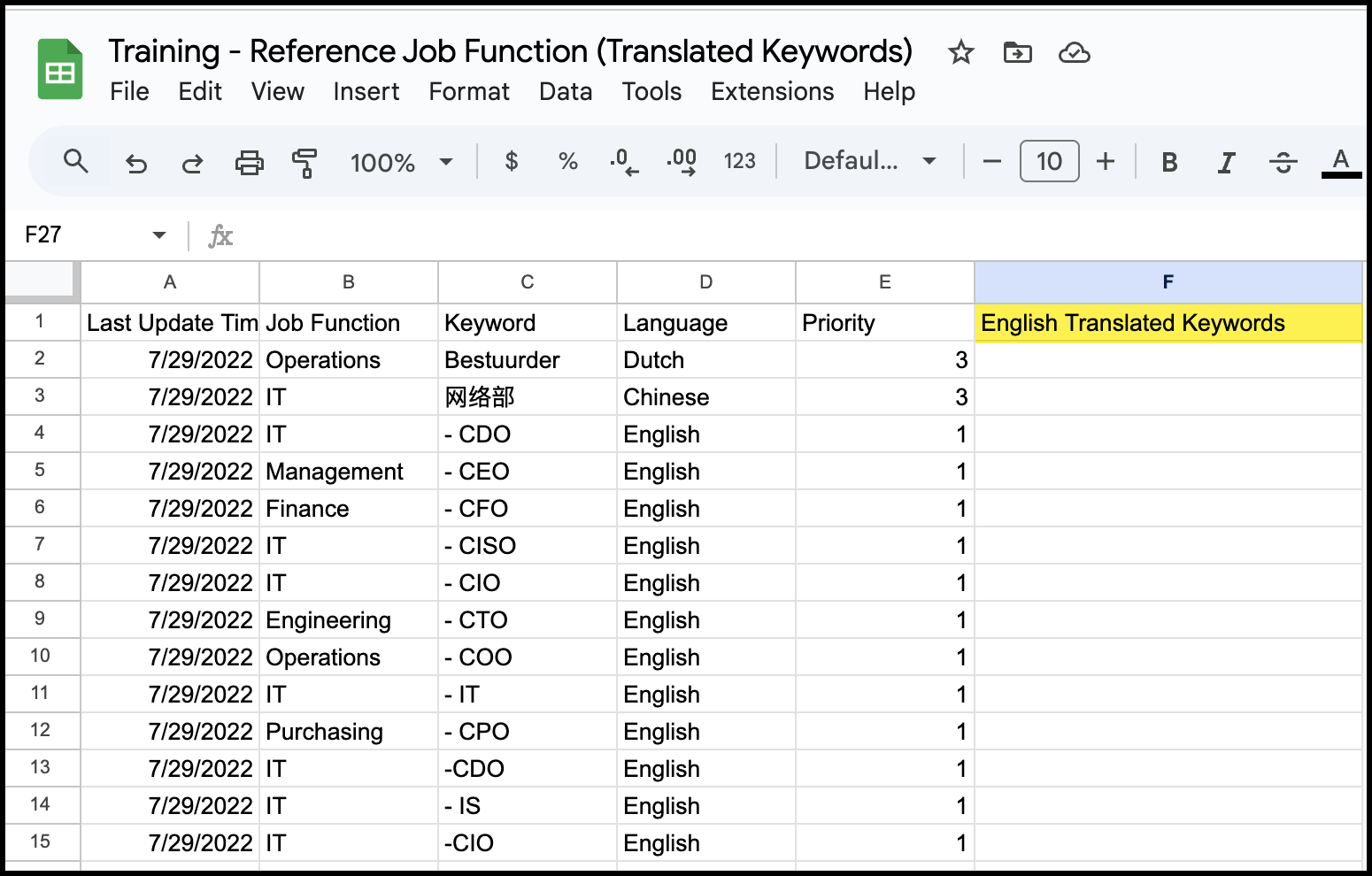Select column E header
This screenshot has width=1372, height=876.
coord(885,282)
